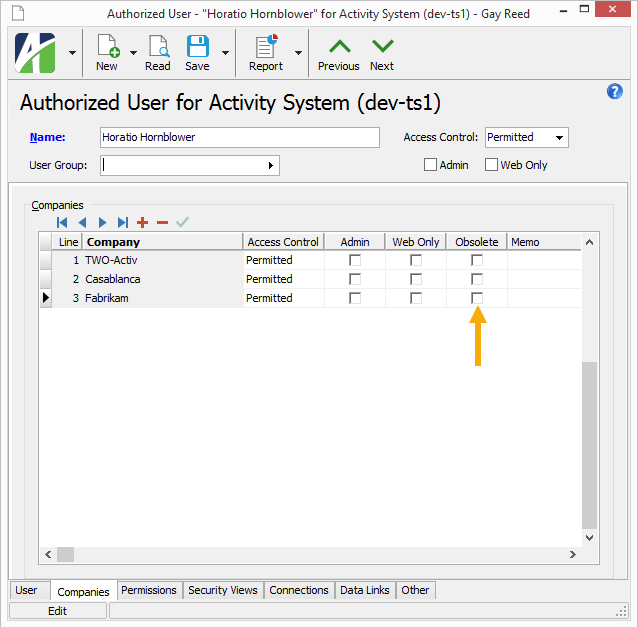Switch to the Permissions tab
The width and height of the screenshot is (638, 627).
149,590
